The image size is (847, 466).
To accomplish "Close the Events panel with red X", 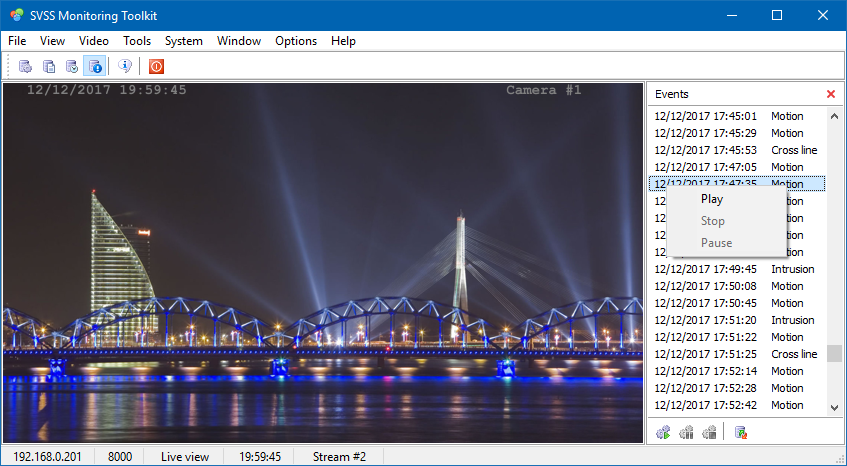I will tap(830, 94).
